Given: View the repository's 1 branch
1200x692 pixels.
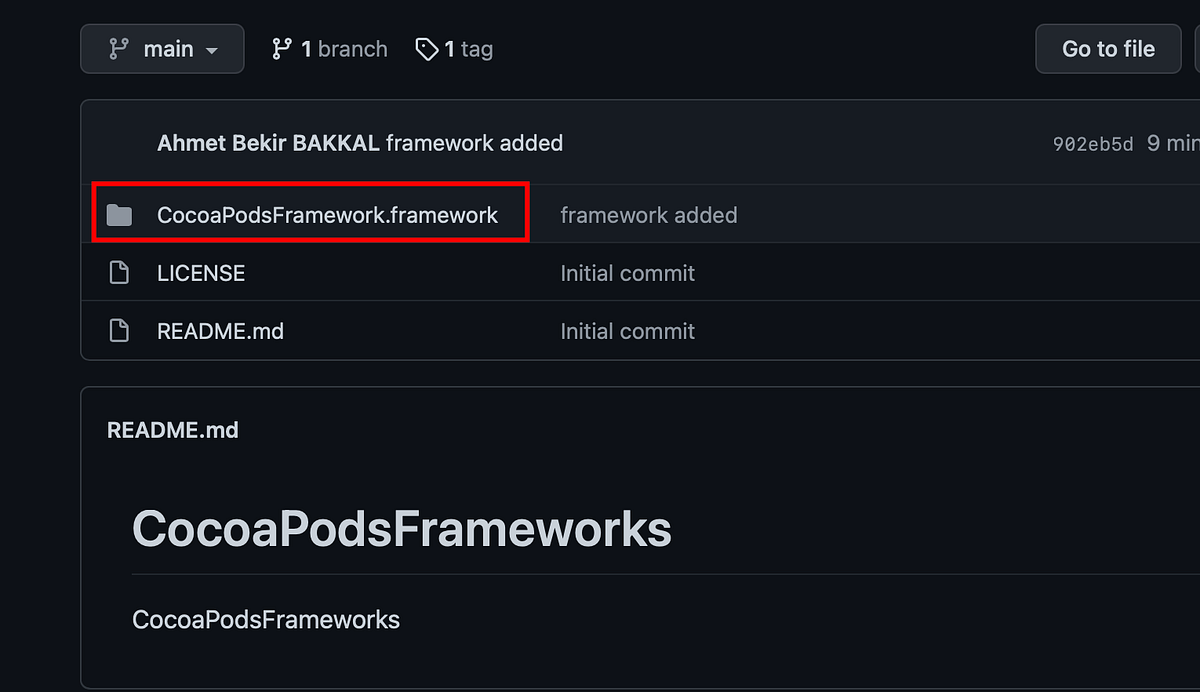Looking at the screenshot, I should click(x=329, y=48).
